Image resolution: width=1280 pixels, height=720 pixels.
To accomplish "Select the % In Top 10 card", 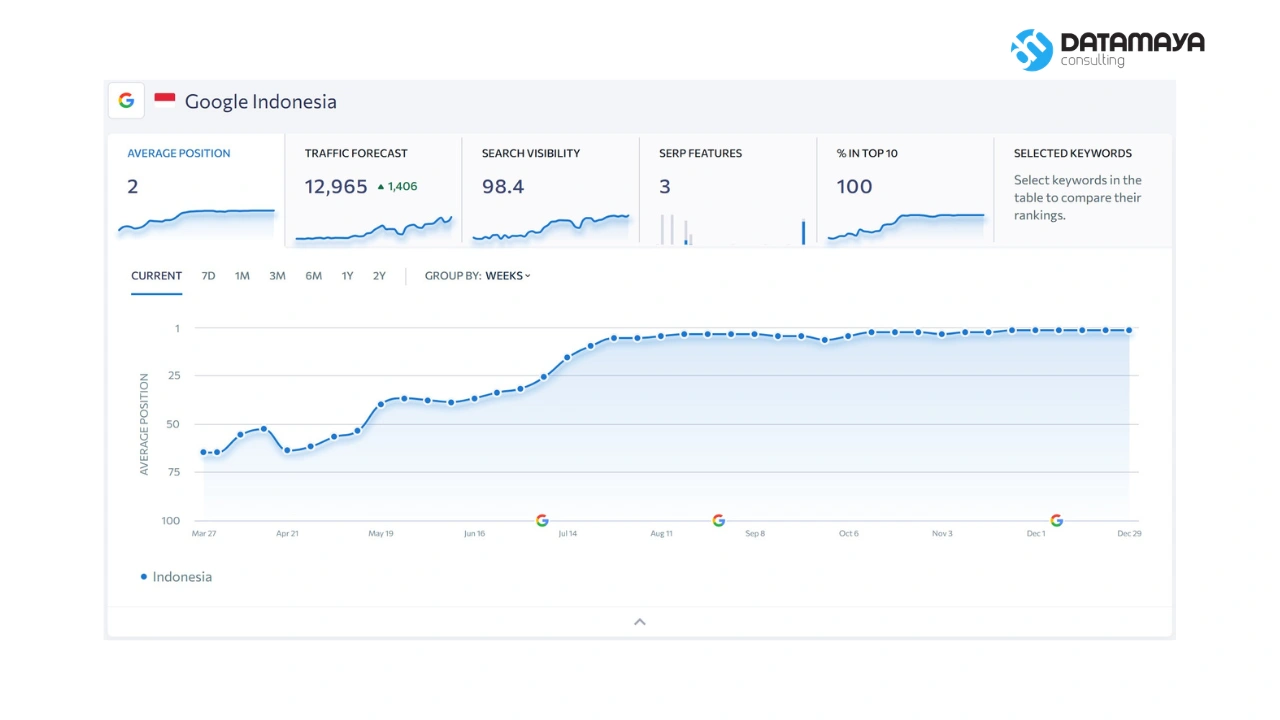I will click(x=905, y=190).
